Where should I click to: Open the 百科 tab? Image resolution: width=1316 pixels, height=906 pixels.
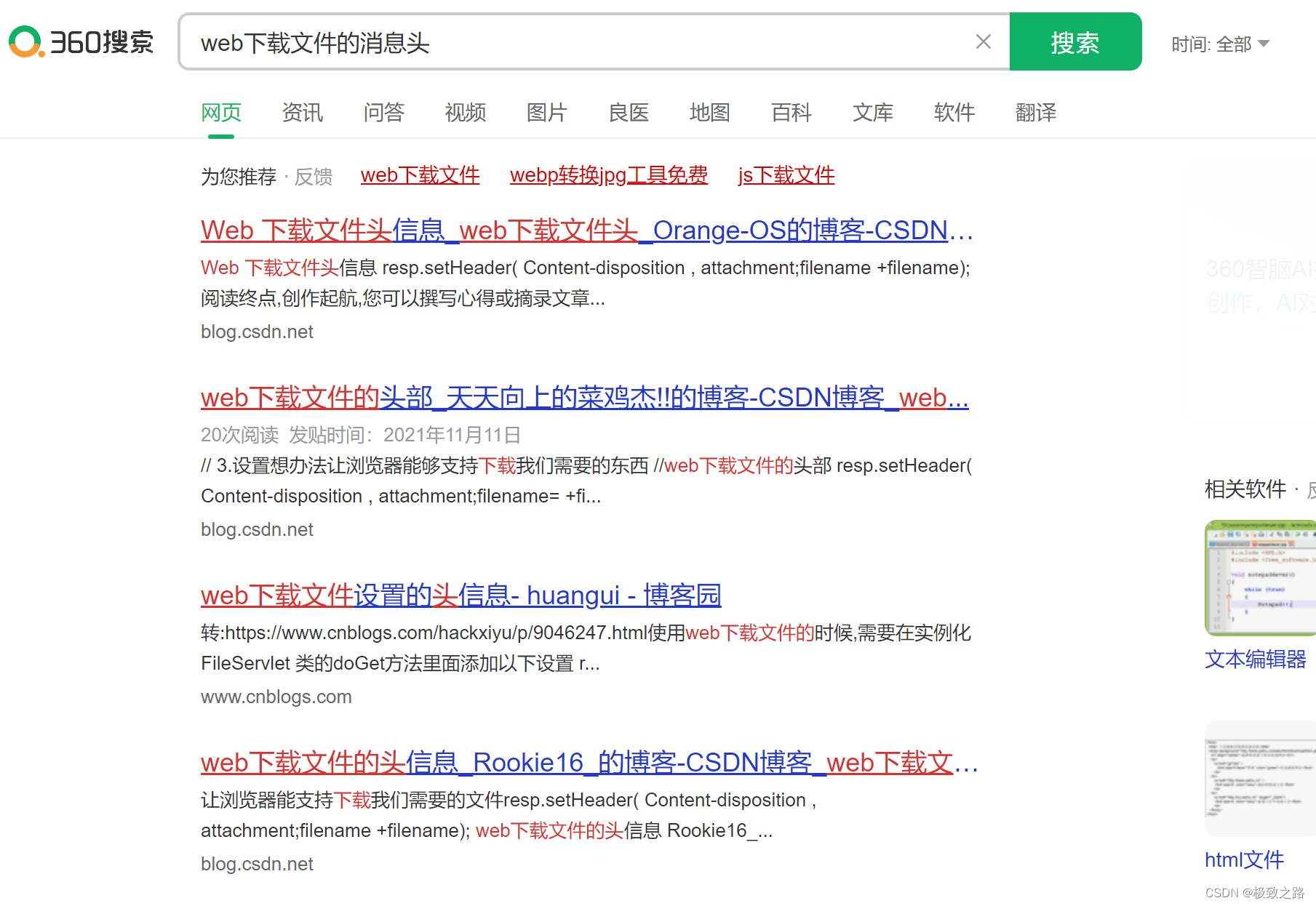coord(791,113)
